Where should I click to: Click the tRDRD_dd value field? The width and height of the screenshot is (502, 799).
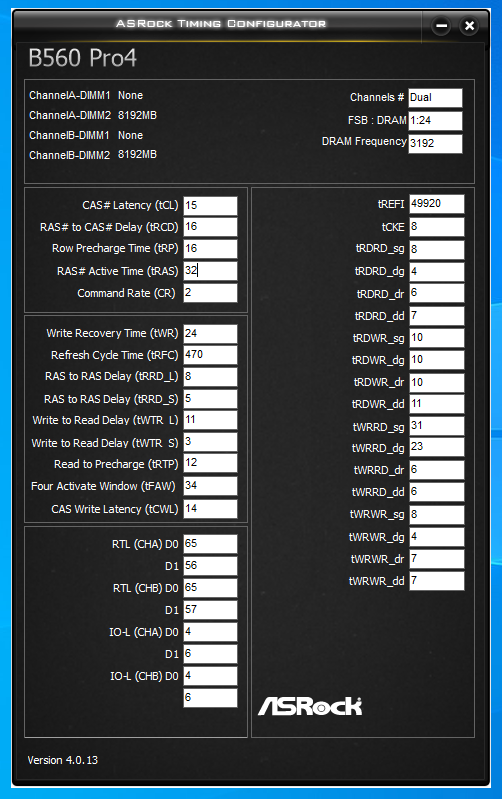tap(437, 316)
